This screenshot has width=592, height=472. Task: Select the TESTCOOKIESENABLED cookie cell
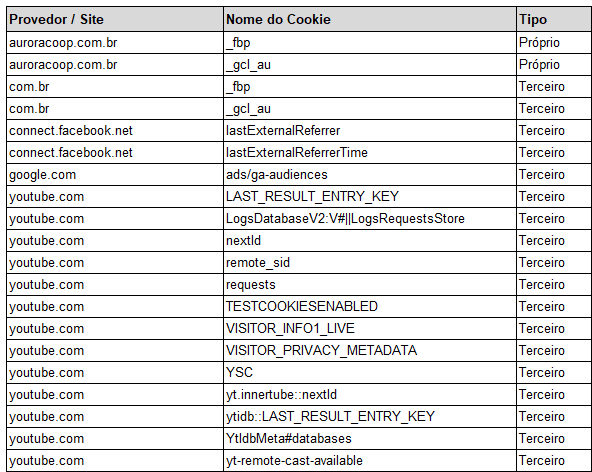[x=370, y=307]
